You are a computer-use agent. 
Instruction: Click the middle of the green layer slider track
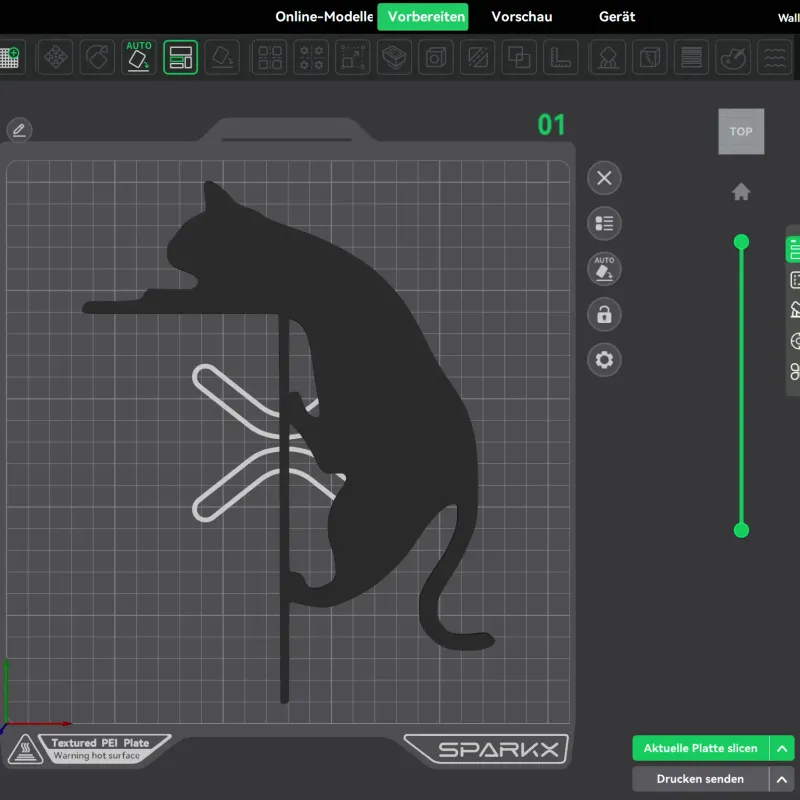point(741,386)
